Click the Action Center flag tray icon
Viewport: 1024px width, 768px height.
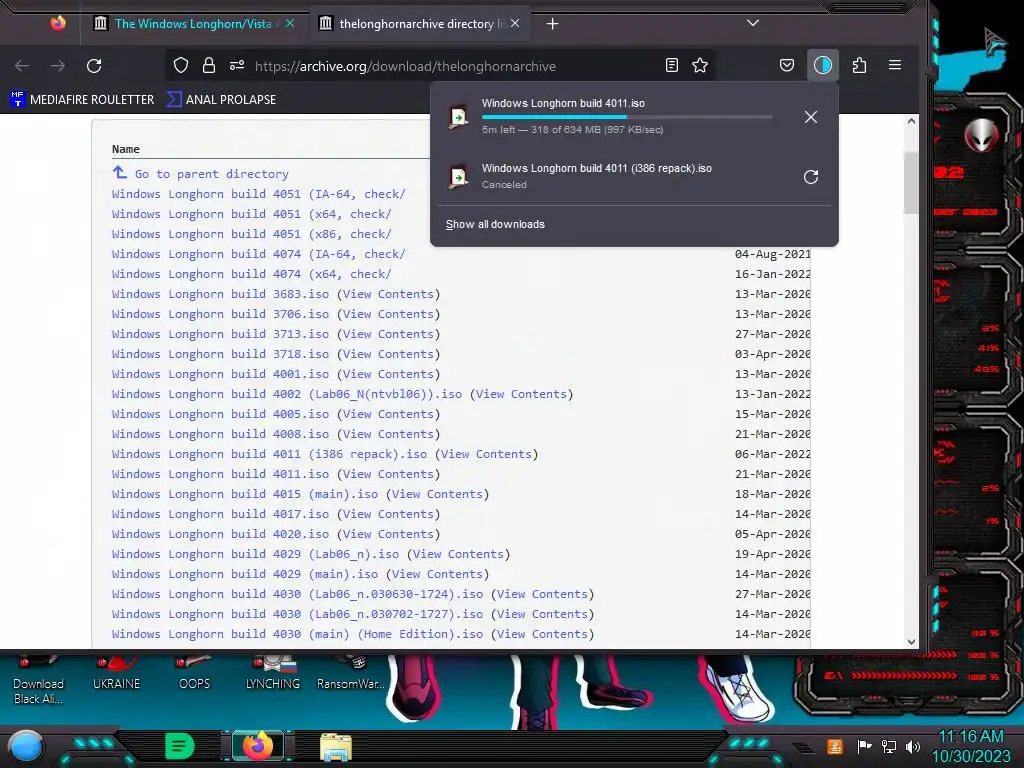865,746
